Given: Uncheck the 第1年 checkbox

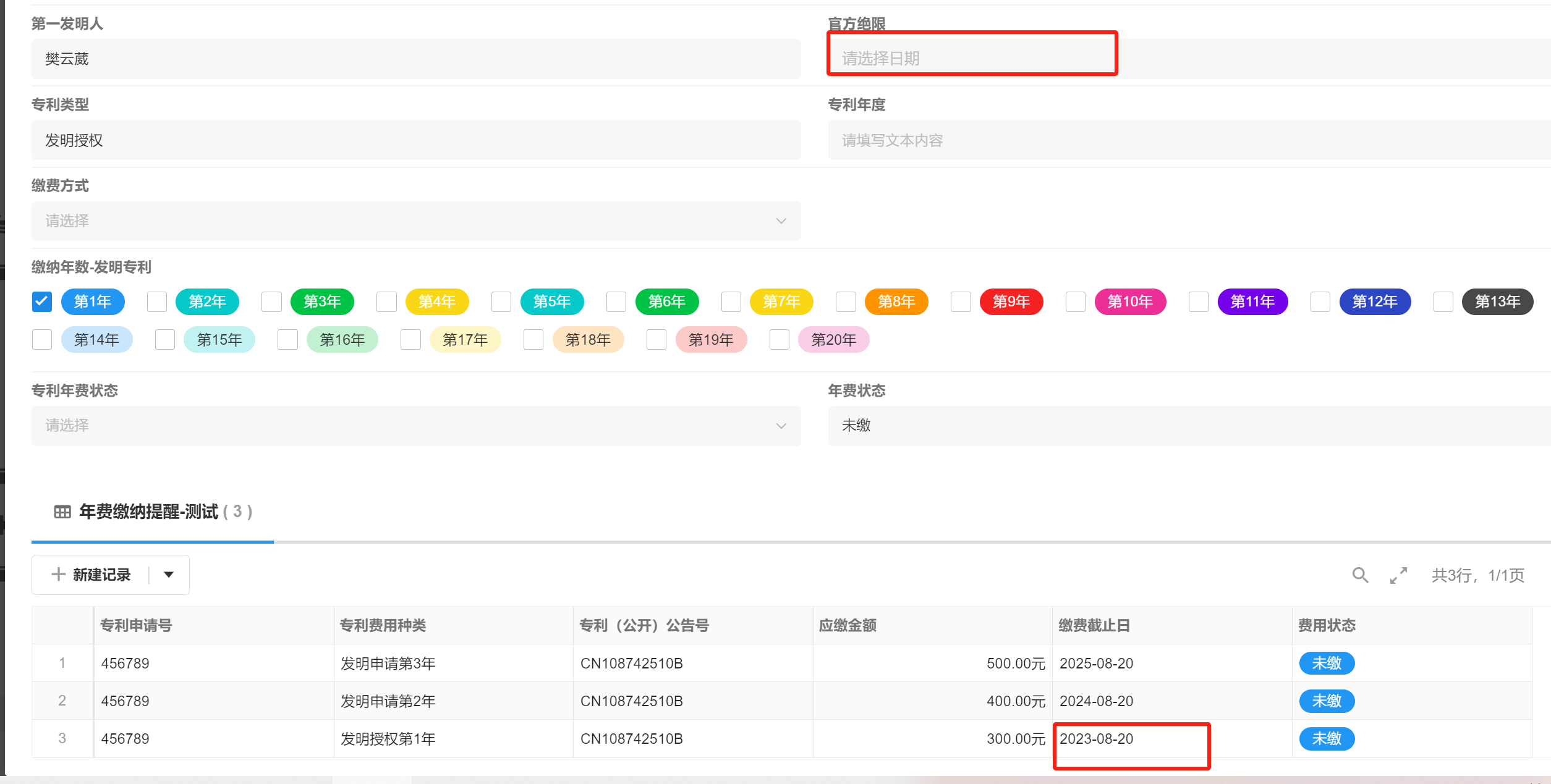Looking at the screenshot, I should 42,301.
